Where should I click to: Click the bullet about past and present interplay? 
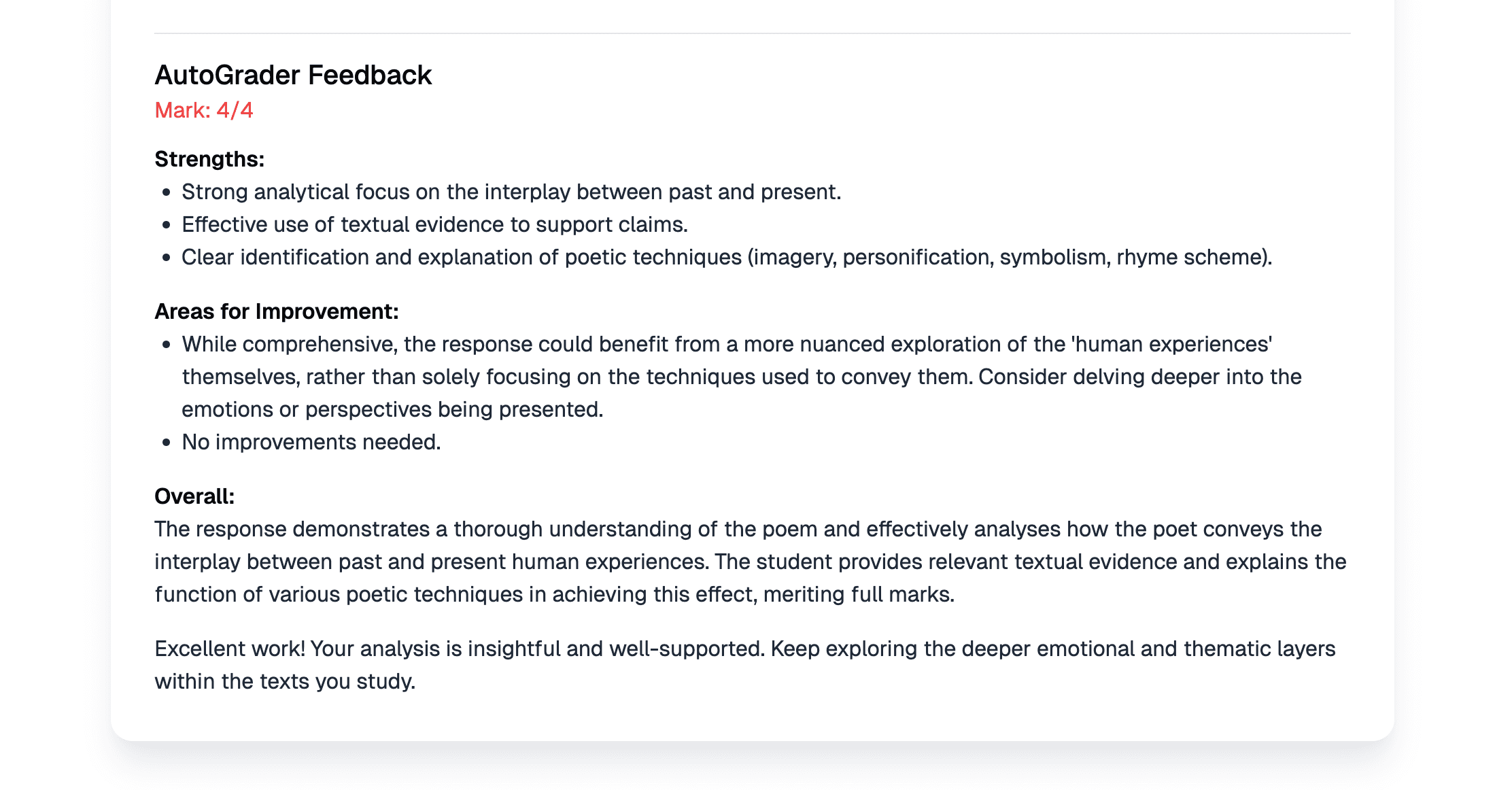[x=511, y=192]
